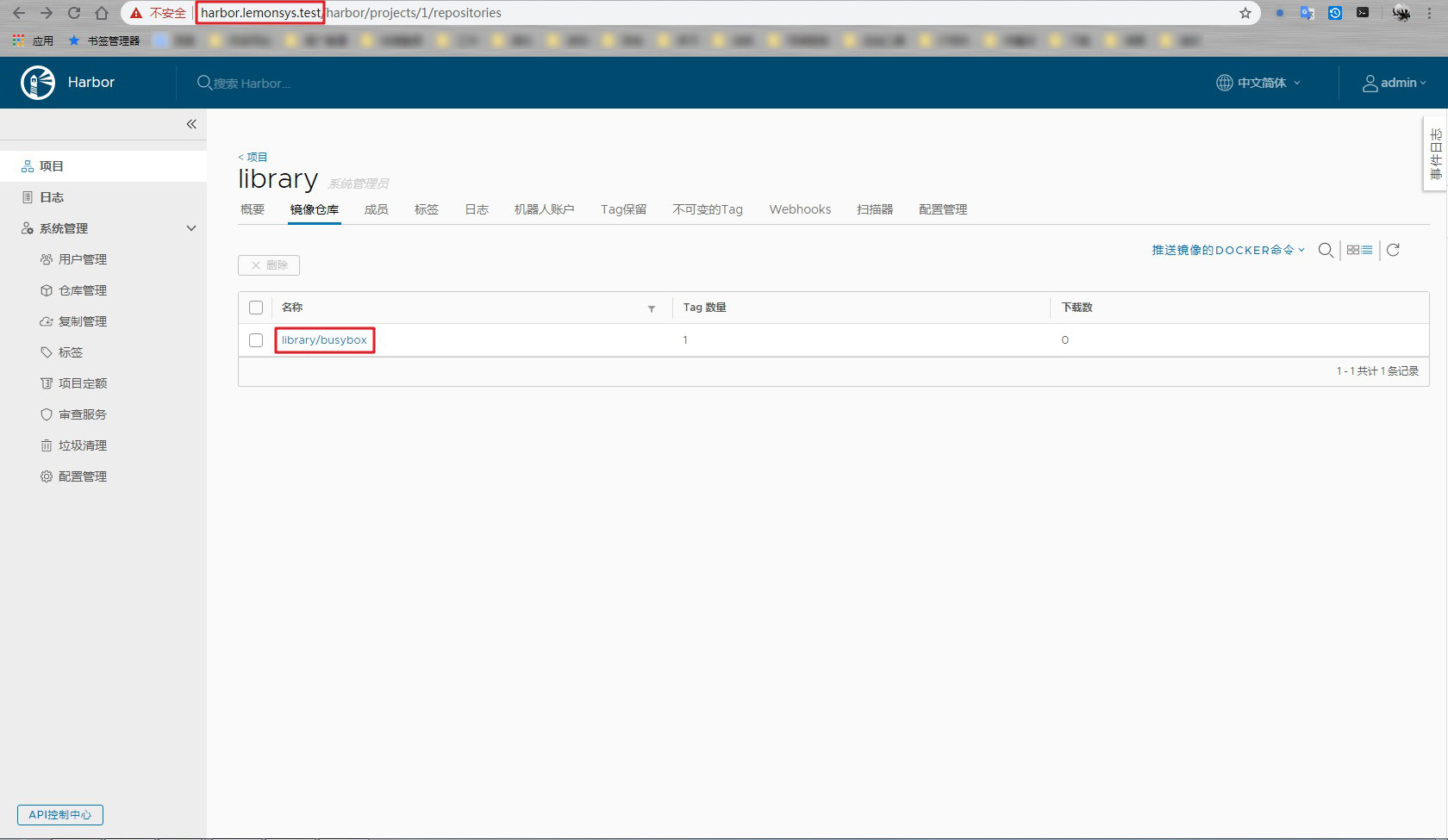The image size is (1448, 840).
Task: Open the Tag保留 tab
Action: point(624,209)
